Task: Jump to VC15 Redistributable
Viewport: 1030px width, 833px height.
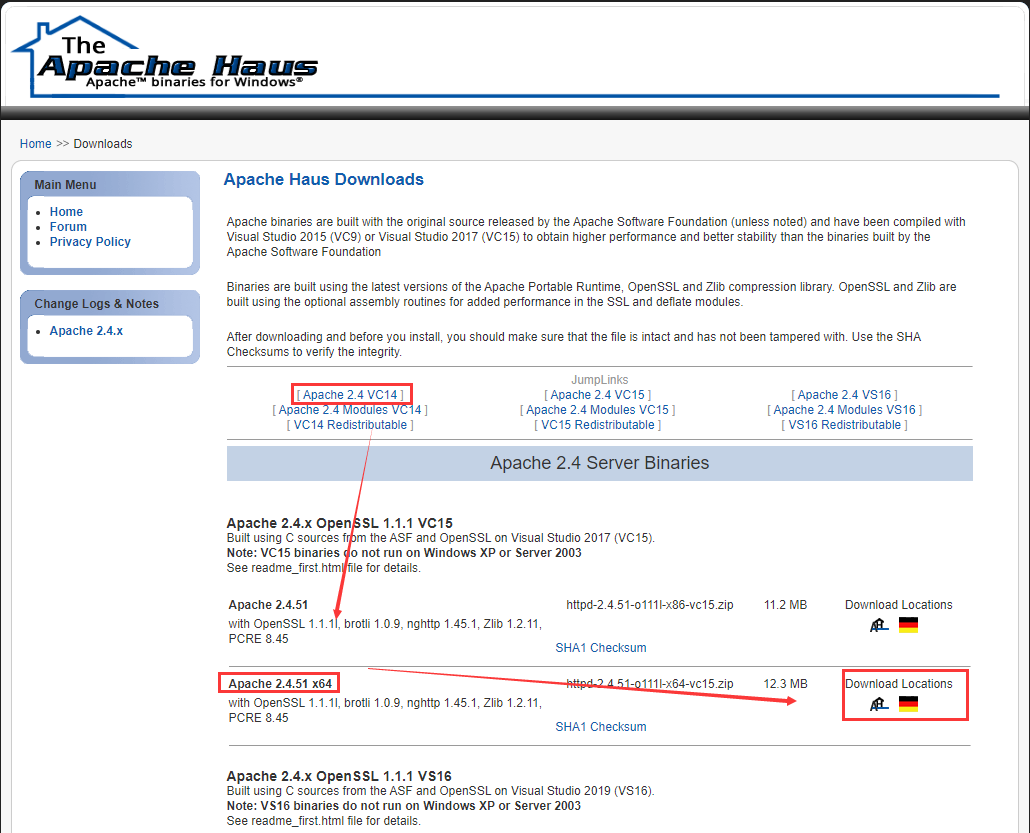Action: [x=598, y=425]
